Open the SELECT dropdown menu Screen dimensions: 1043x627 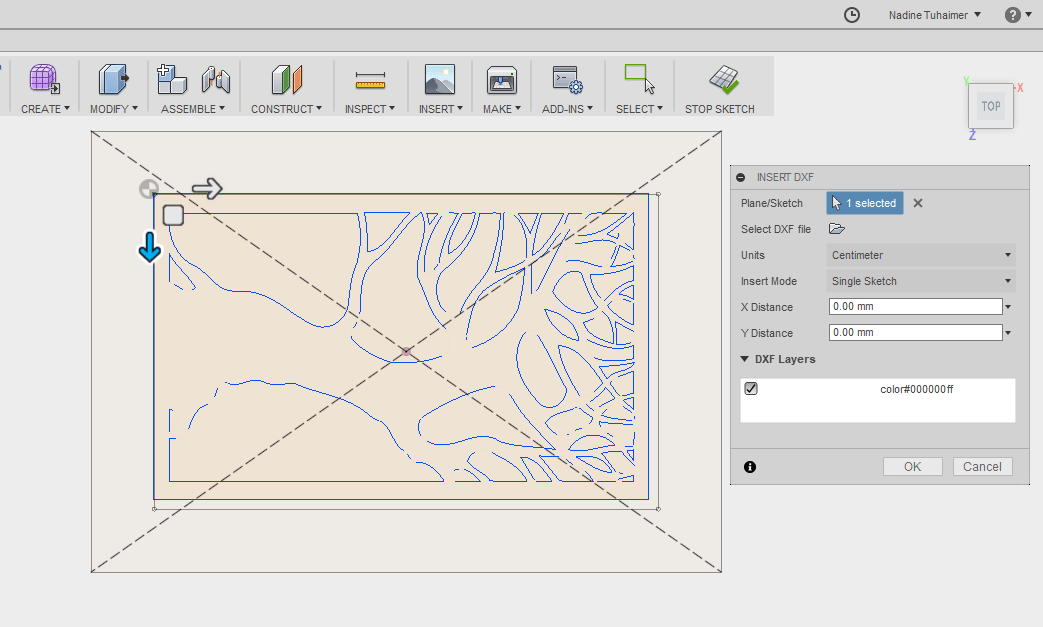coord(639,109)
